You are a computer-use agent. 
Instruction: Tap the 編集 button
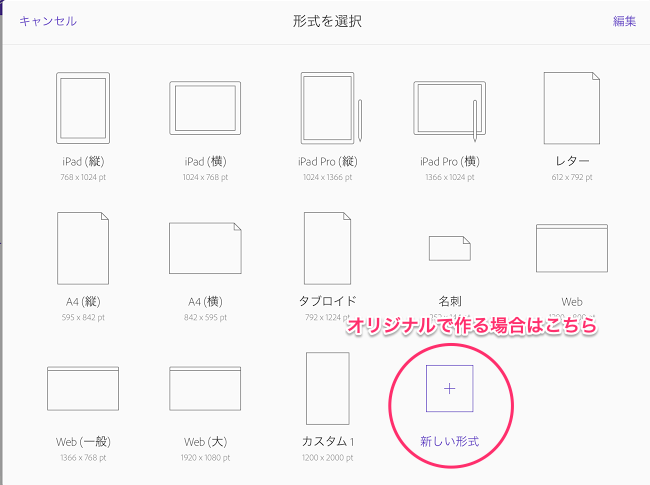coord(624,21)
